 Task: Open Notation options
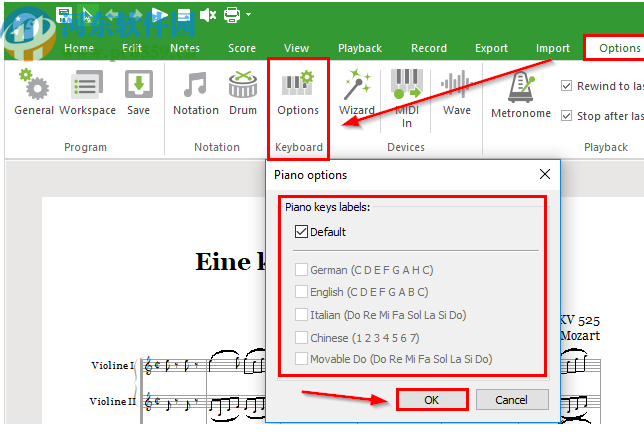pos(196,92)
